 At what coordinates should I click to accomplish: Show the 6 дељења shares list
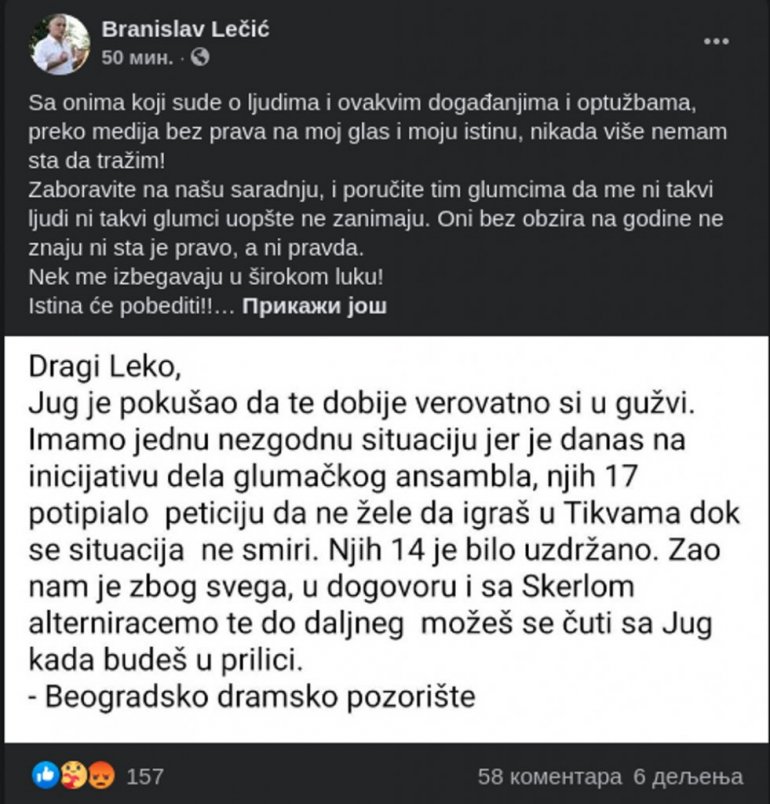688,776
